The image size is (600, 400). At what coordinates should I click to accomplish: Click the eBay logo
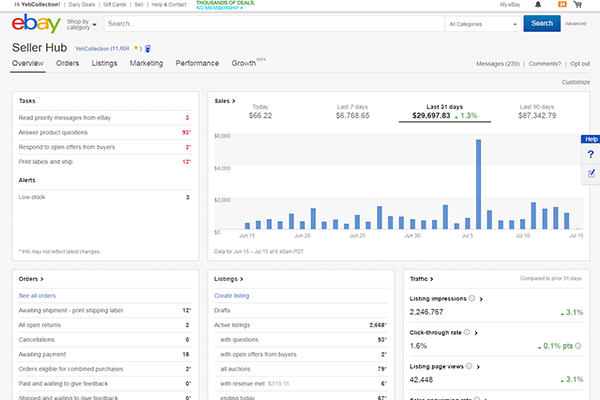pyautogui.click(x=36, y=23)
